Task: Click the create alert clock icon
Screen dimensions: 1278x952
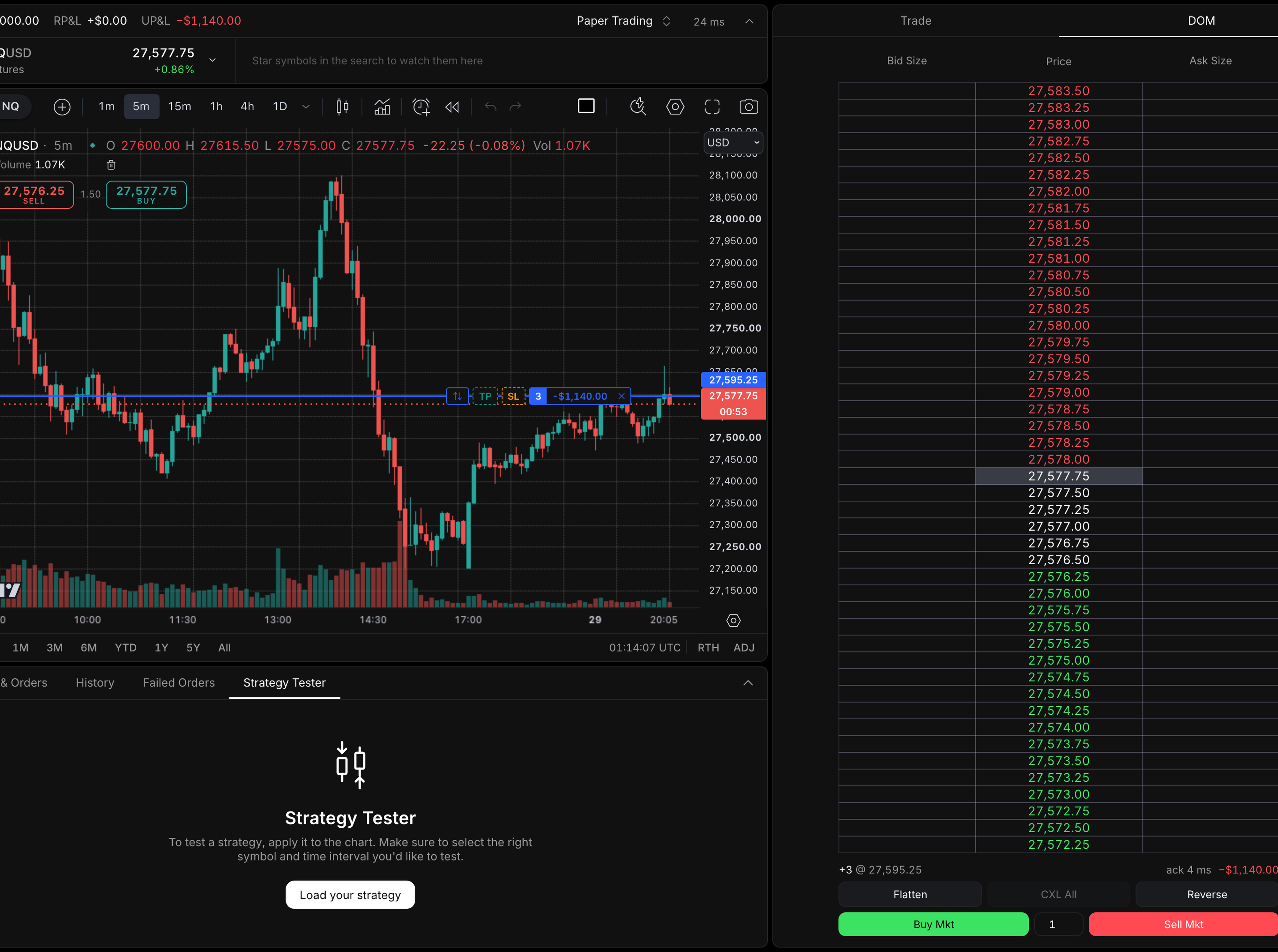Action: [421, 106]
